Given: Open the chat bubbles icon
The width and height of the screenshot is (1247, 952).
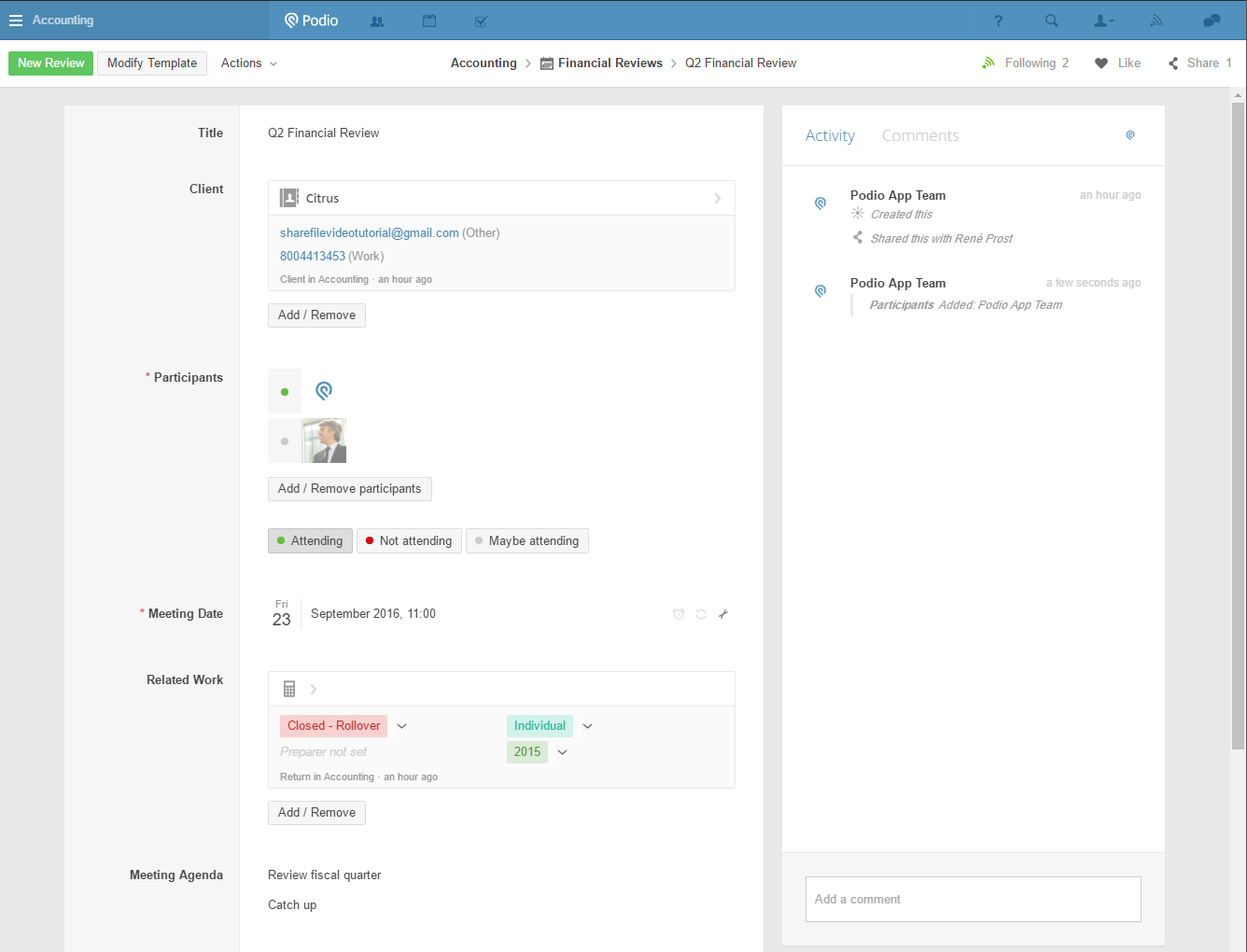Looking at the screenshot, I should coord(1212,21).
